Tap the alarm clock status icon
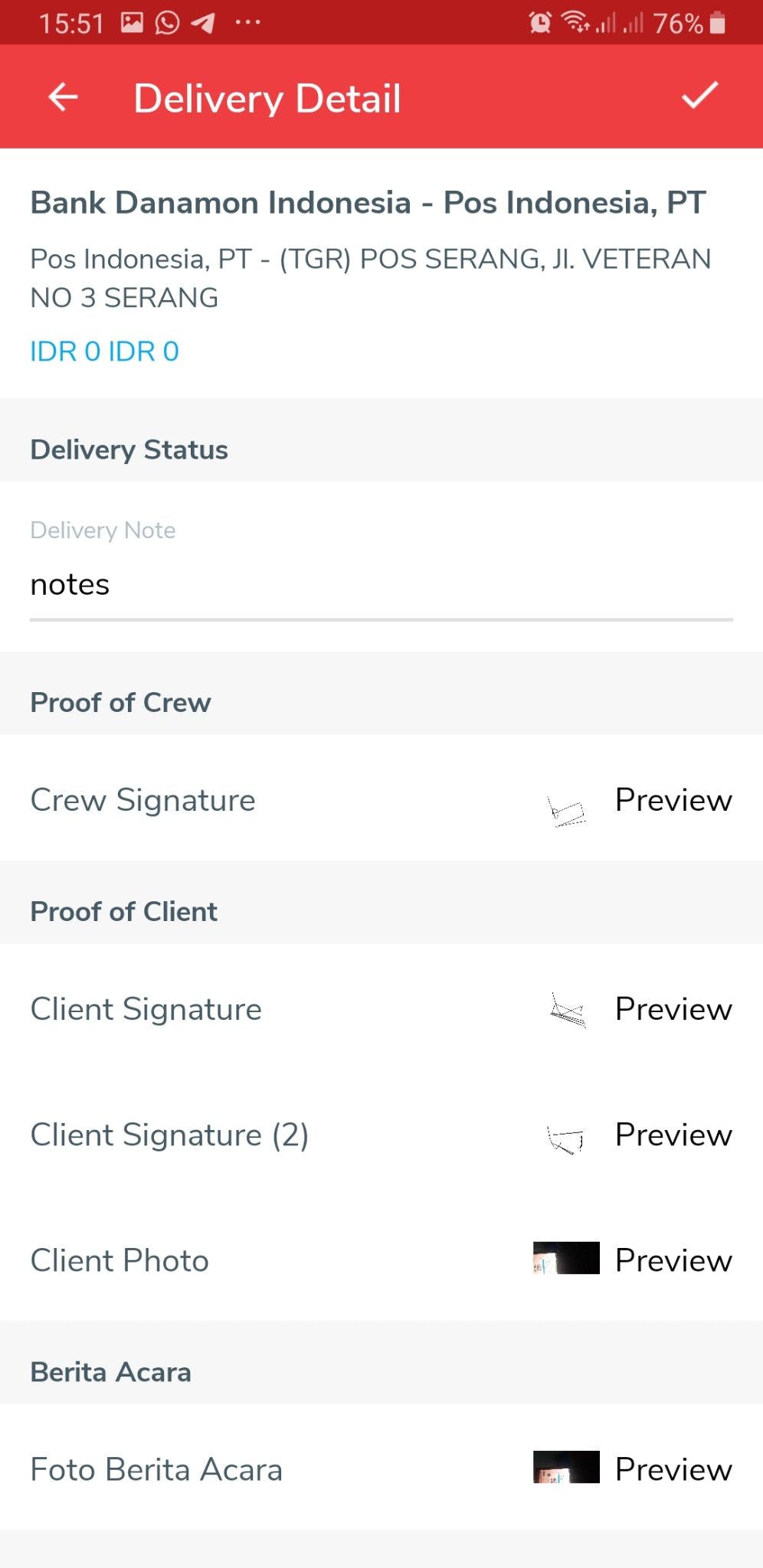The height and width of the screenshot is (1568, 763). point(539,23)
